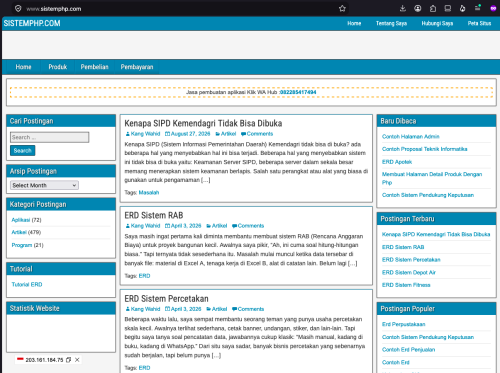Open Home in top header menu
This screenshot has height=373, width=500.
tap(354, 23)
